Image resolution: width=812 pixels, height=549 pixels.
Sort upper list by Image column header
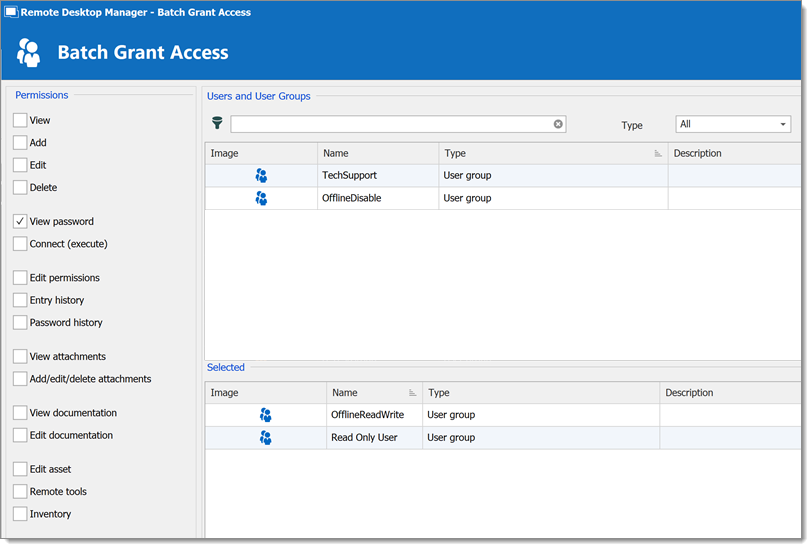(x=261, y=153)
